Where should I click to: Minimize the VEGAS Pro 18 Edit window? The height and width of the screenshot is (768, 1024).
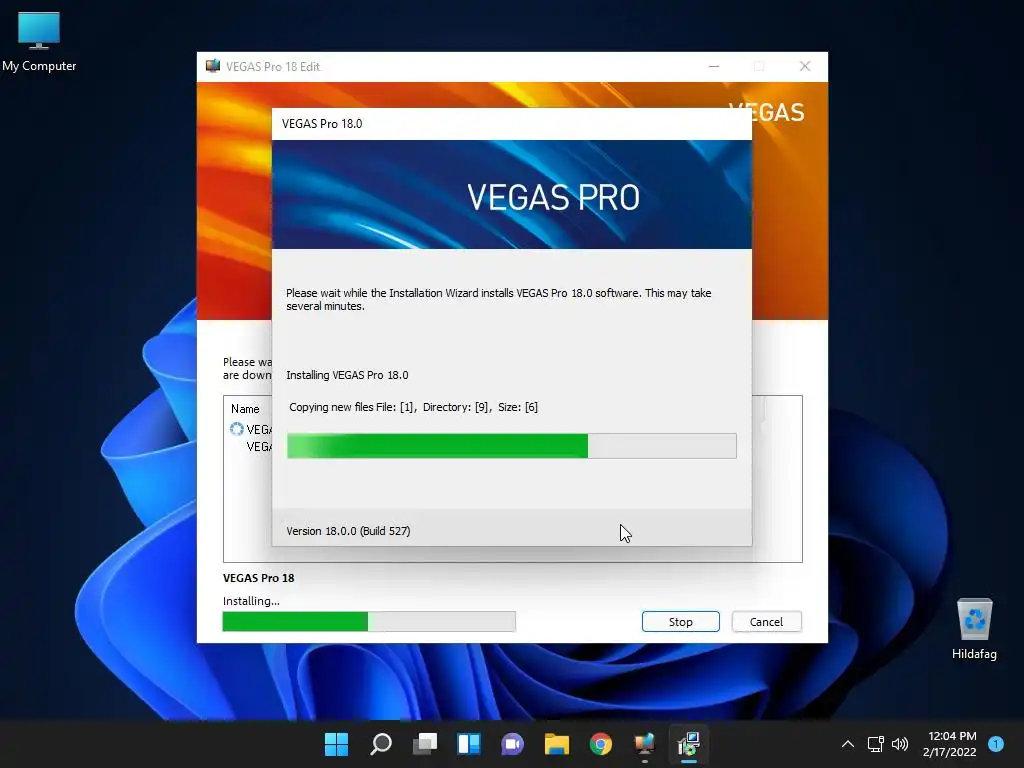pyautogui.click(x=714, y=66)
